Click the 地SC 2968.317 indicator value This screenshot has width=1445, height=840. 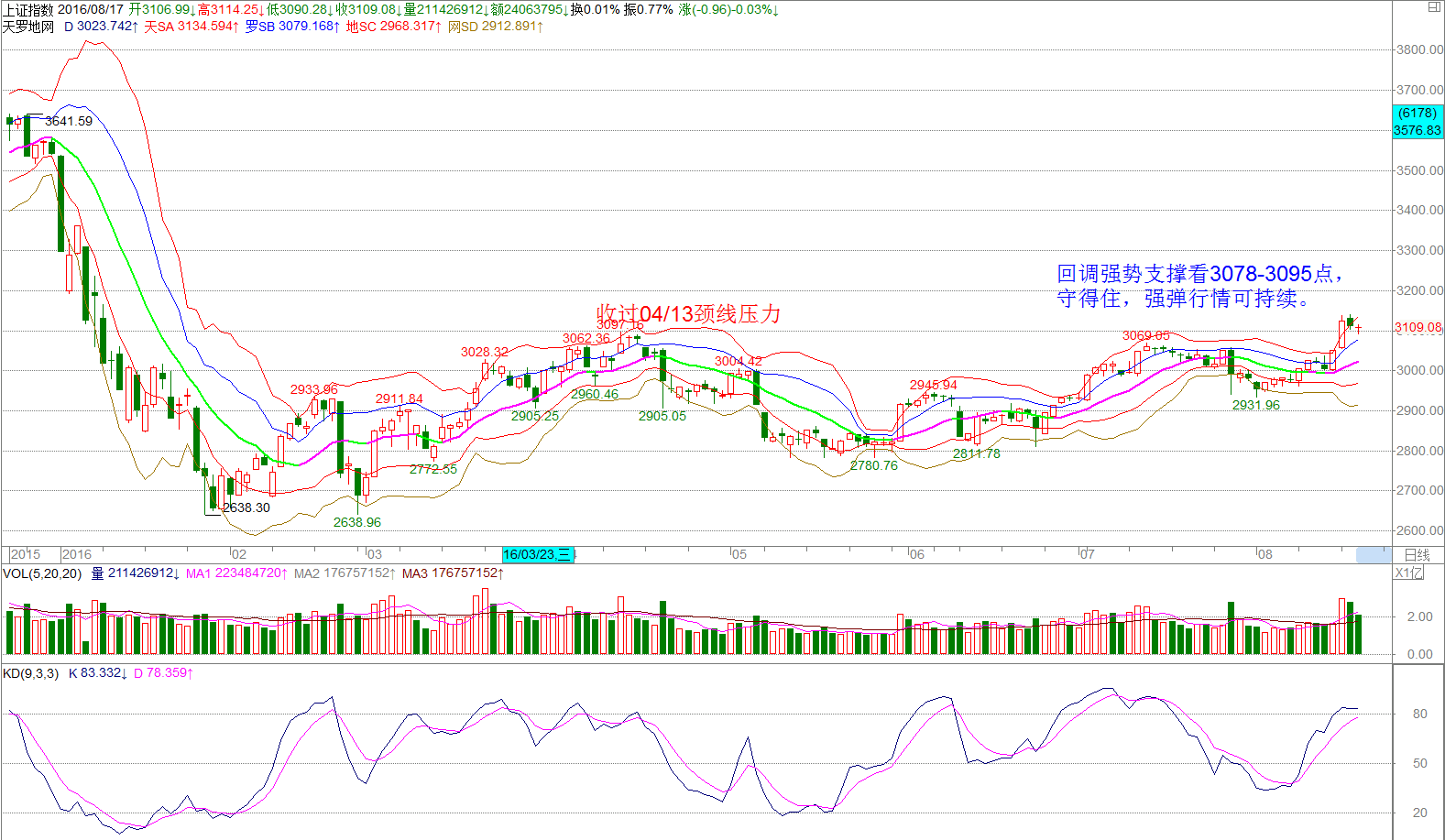(x=394, y=27)
